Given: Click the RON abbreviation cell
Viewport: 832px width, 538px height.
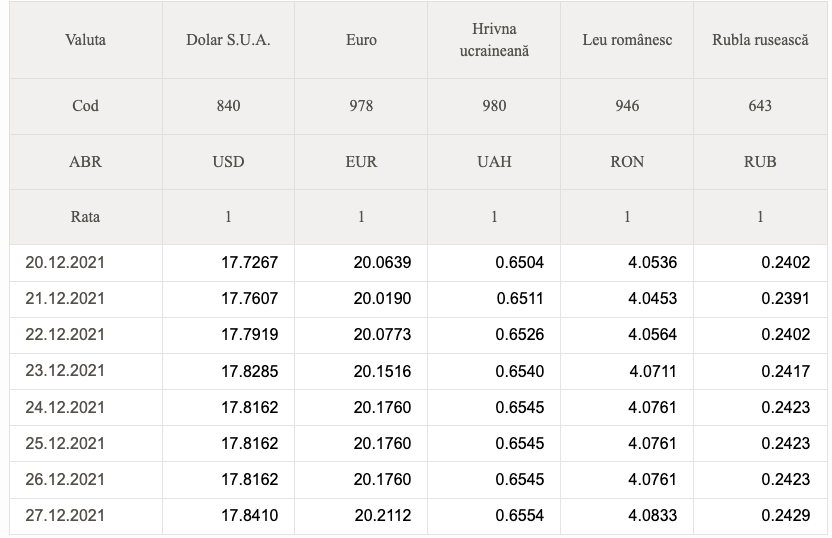Looking at the screenshot, I should pos(627,162).
